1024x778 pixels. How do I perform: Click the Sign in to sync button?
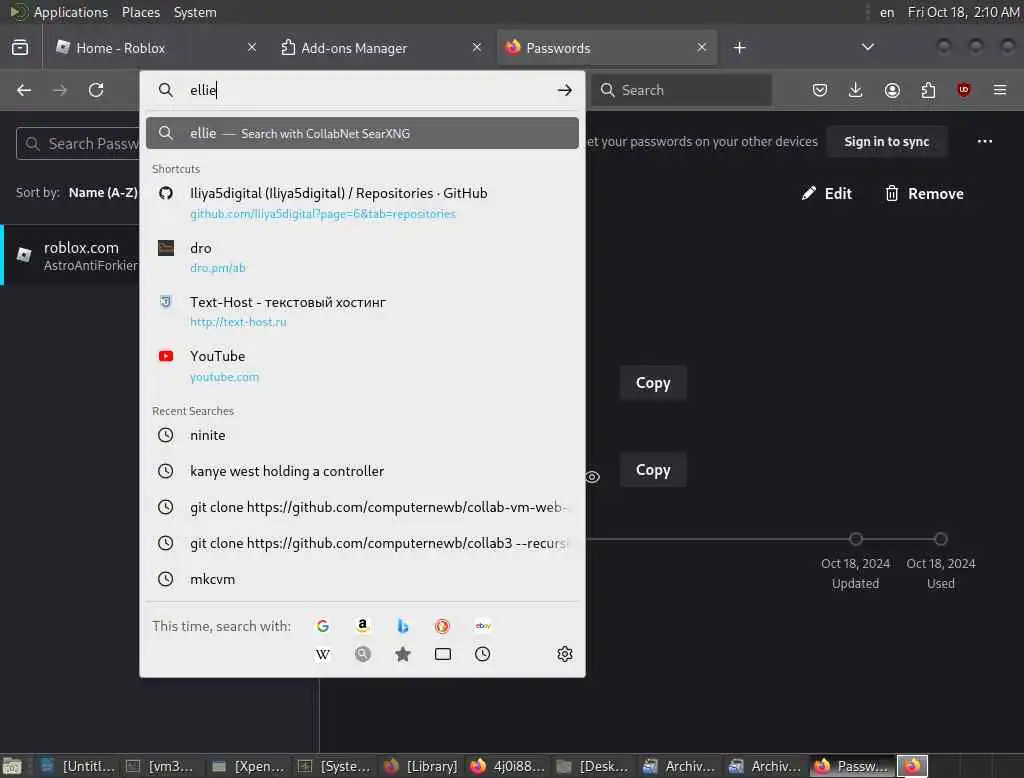[x=886, y=141]
